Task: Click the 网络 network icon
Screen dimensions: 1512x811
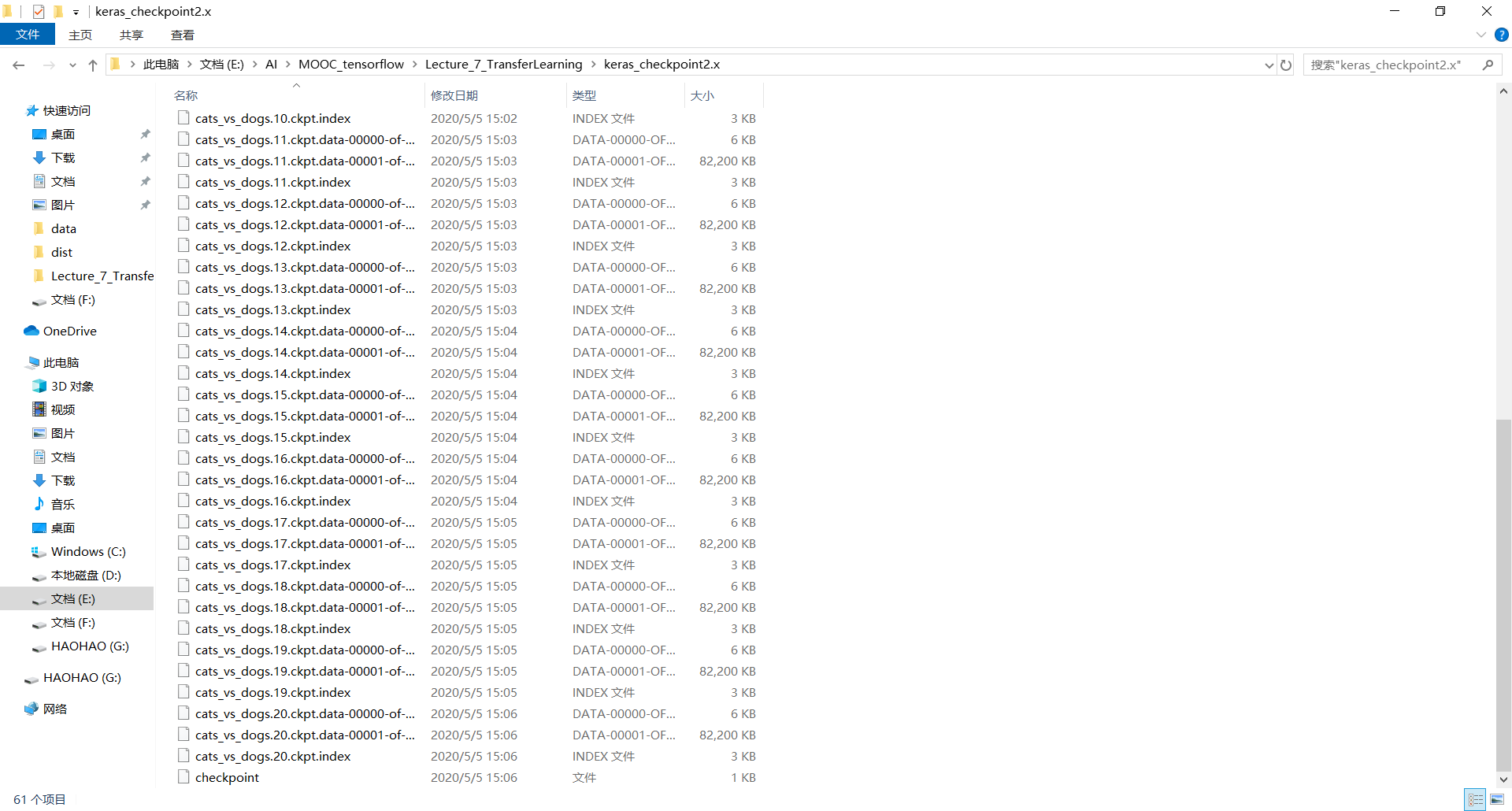Action: click(31, 709)
